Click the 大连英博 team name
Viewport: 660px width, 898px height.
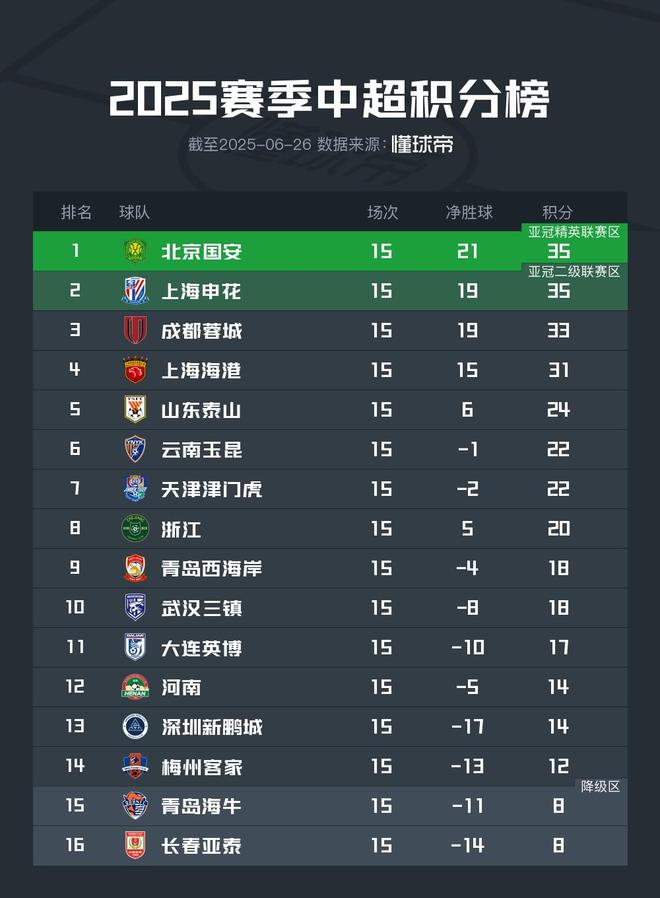[x=201, y=648]
